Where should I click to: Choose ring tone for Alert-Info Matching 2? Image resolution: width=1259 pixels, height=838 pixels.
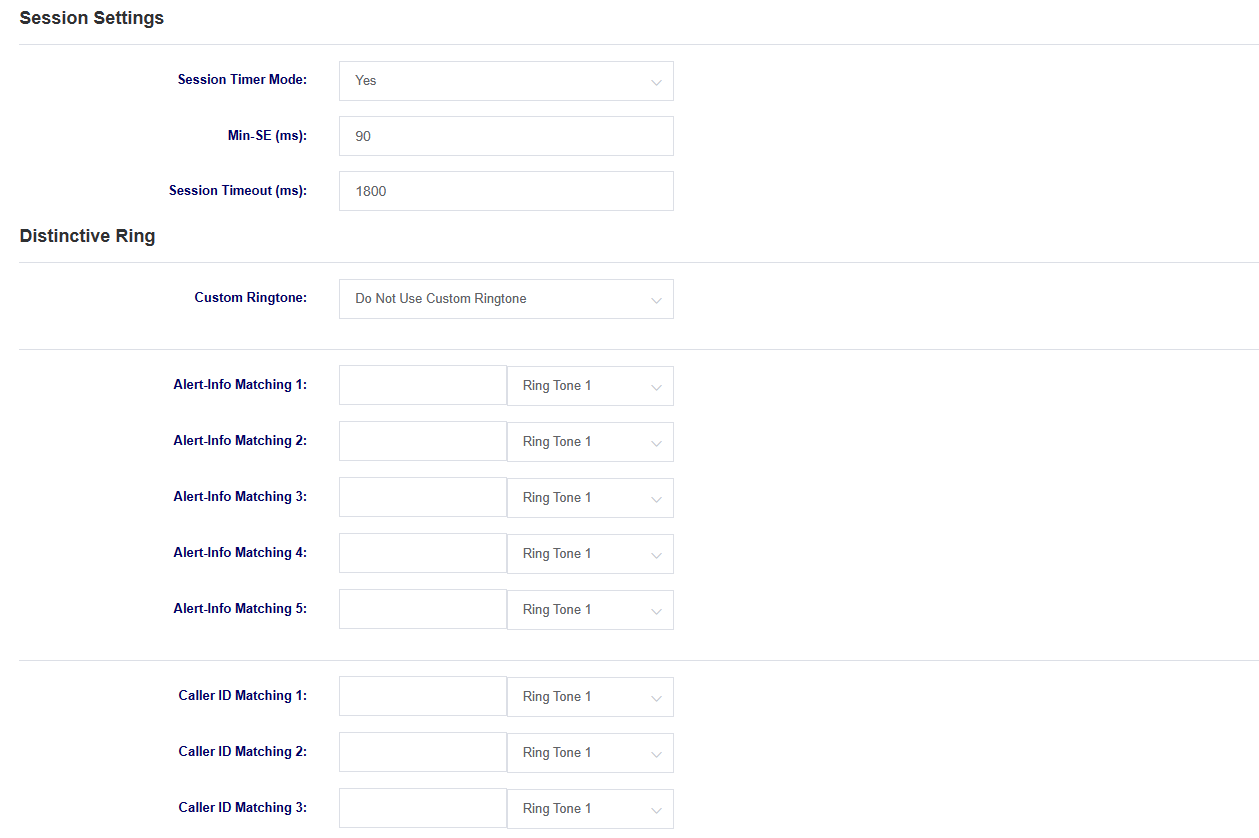pos(590,442)
